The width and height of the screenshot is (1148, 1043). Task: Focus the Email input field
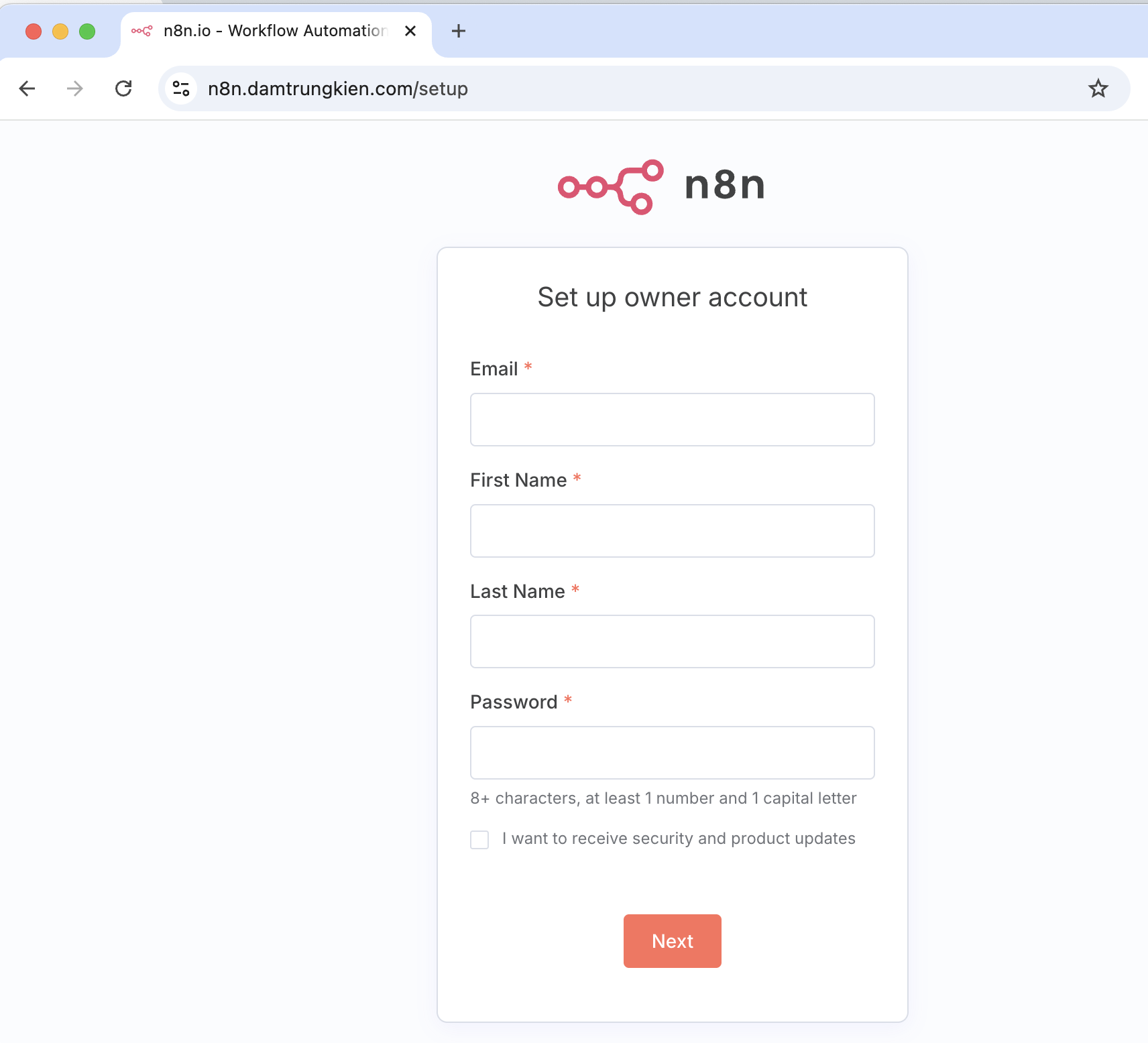click(x=673, y=420)
